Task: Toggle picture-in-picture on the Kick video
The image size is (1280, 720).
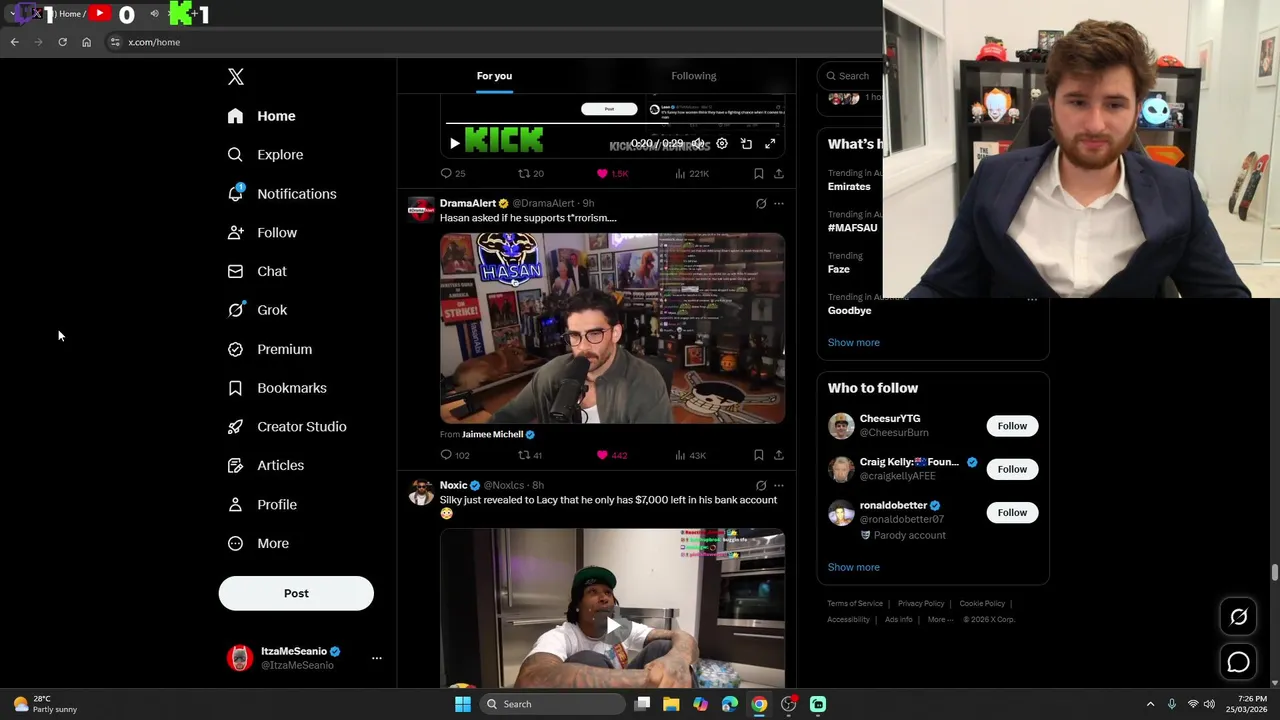Action: [746, 144]
